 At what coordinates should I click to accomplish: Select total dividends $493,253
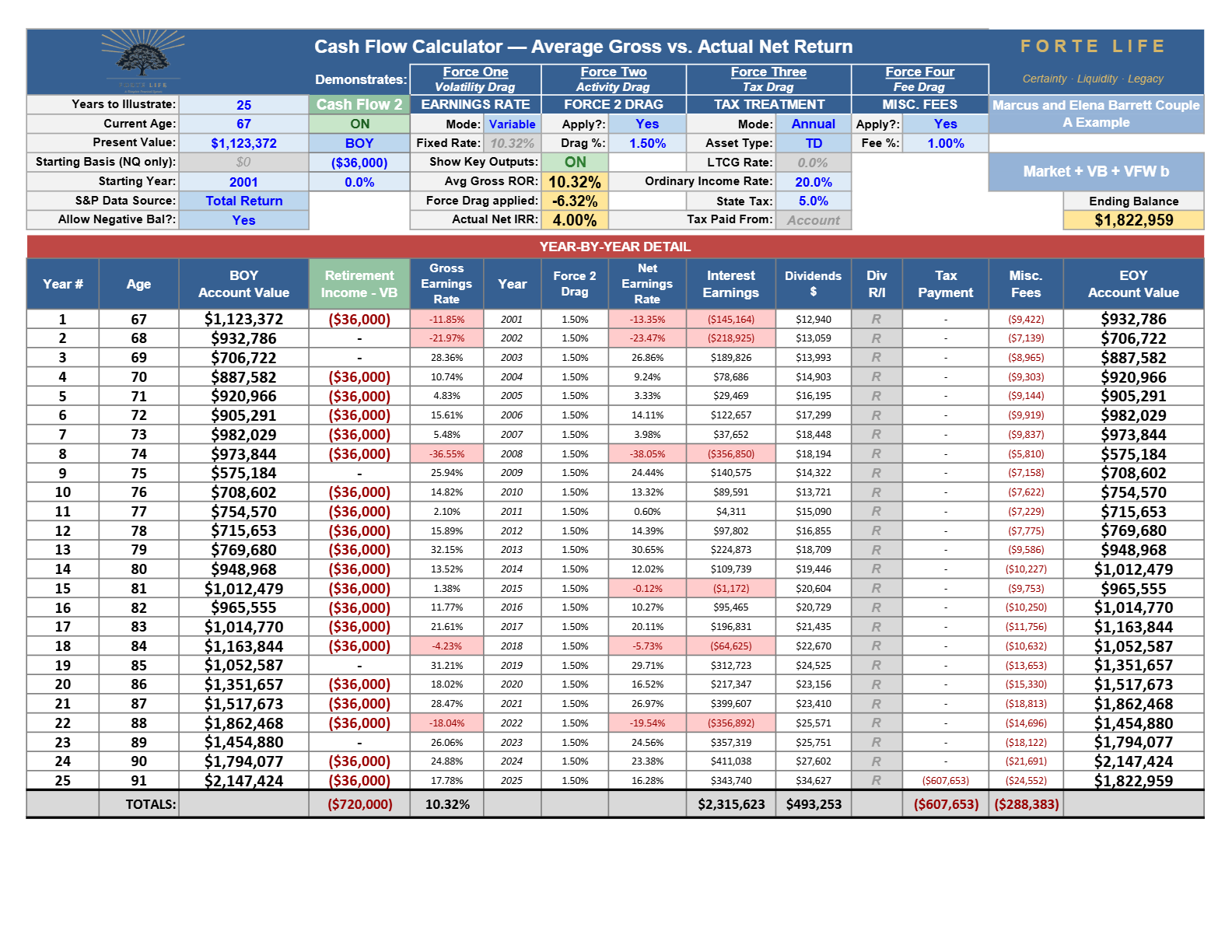pyautogui.click(x=814, y=804)
